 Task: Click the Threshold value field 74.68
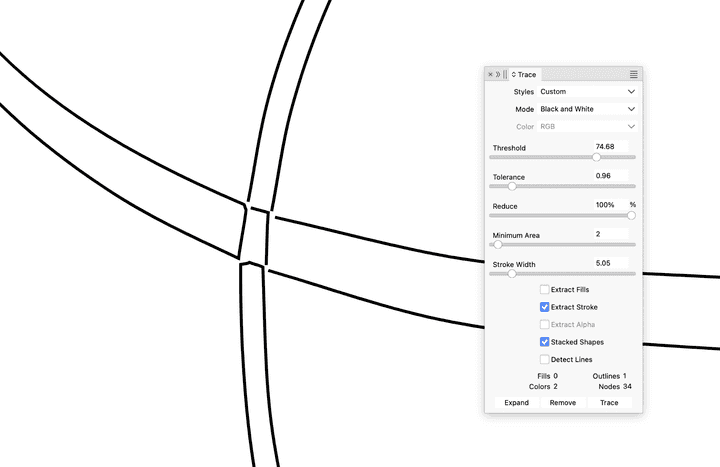pos(611,147)
